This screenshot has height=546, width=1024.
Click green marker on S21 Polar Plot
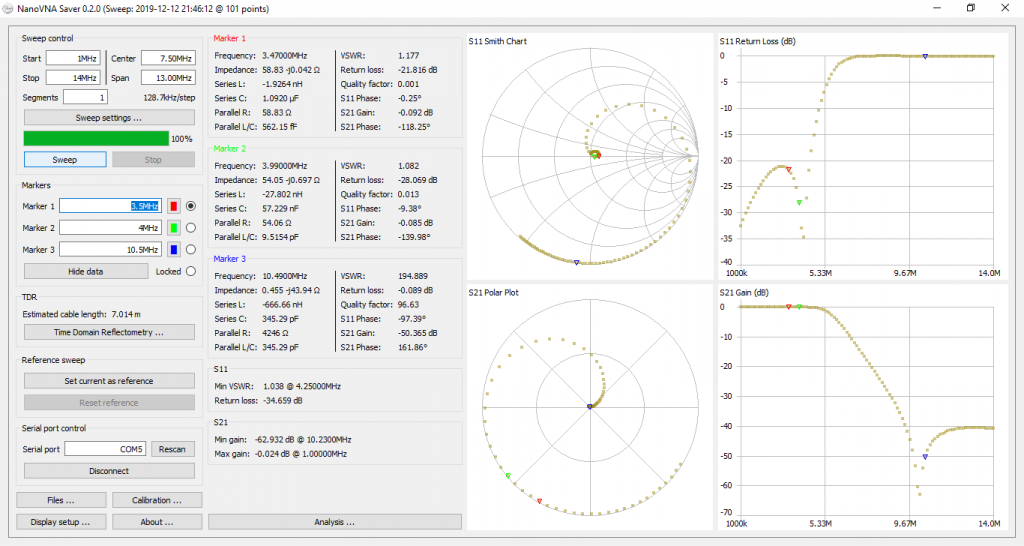(x=508, y=475)
